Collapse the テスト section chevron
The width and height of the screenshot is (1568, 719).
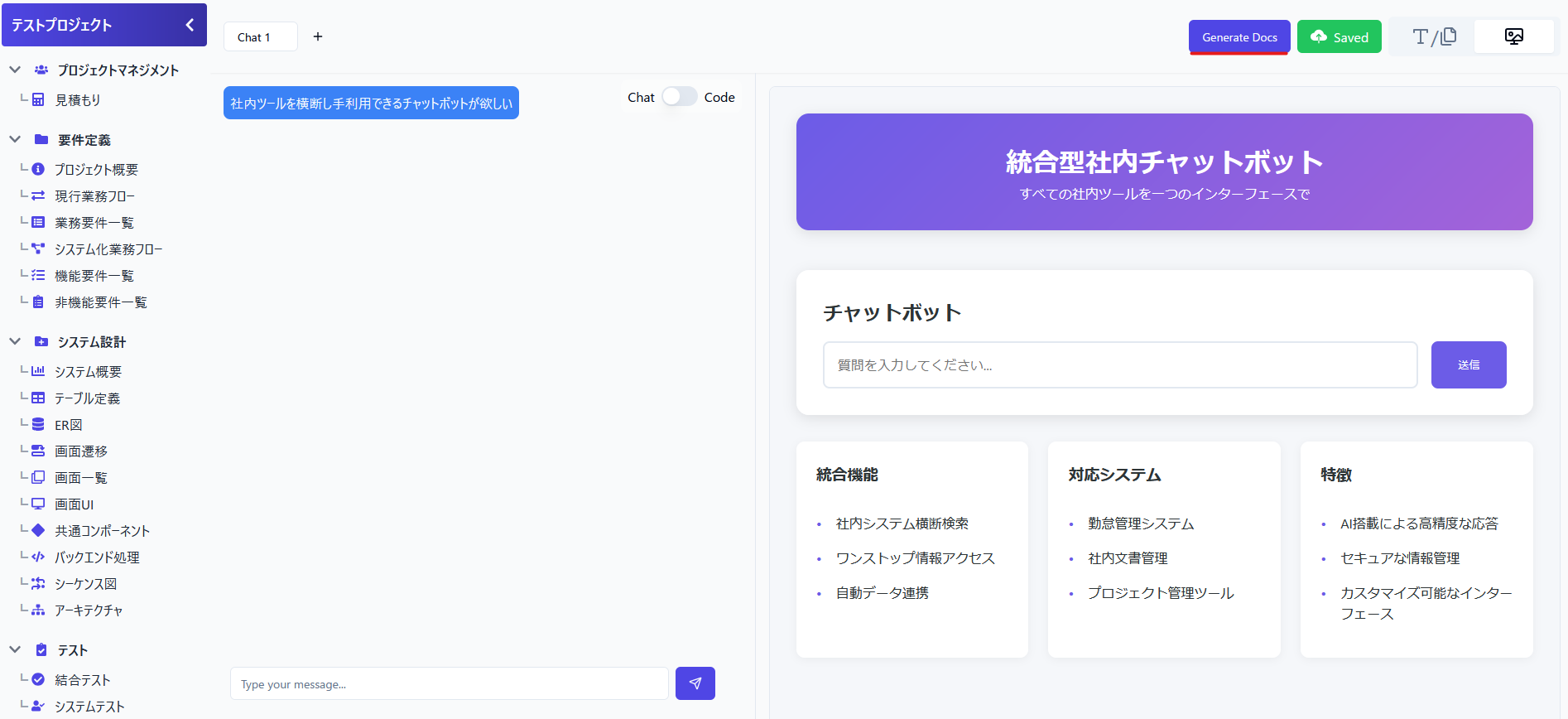point(15,649)
